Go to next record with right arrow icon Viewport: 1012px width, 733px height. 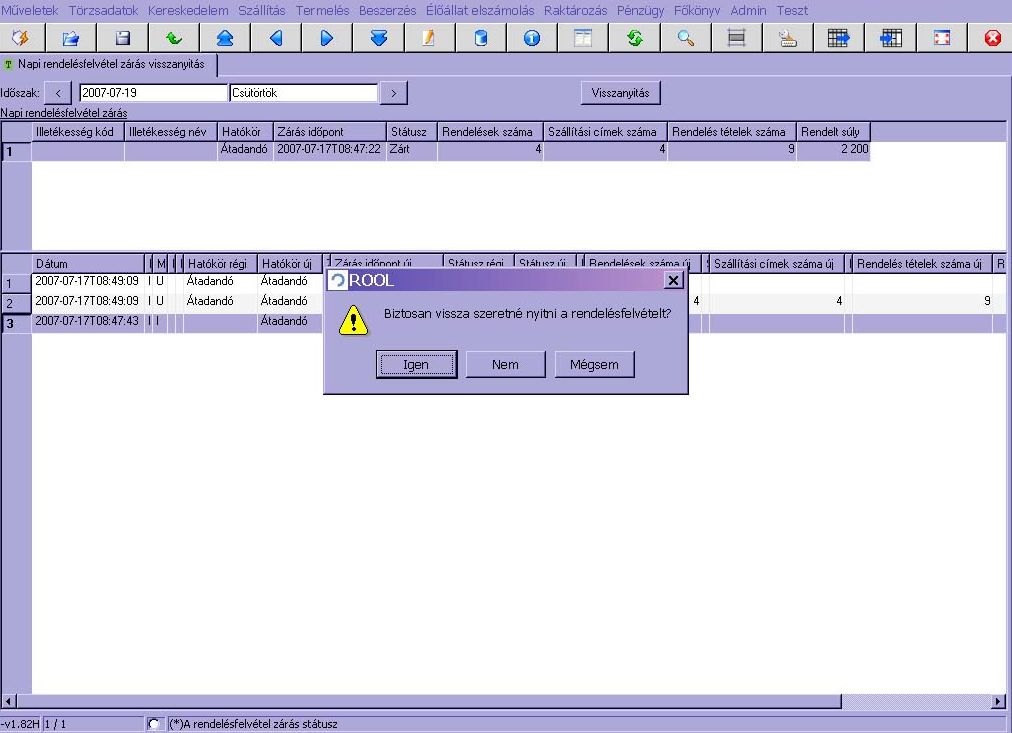coord(327,38)
